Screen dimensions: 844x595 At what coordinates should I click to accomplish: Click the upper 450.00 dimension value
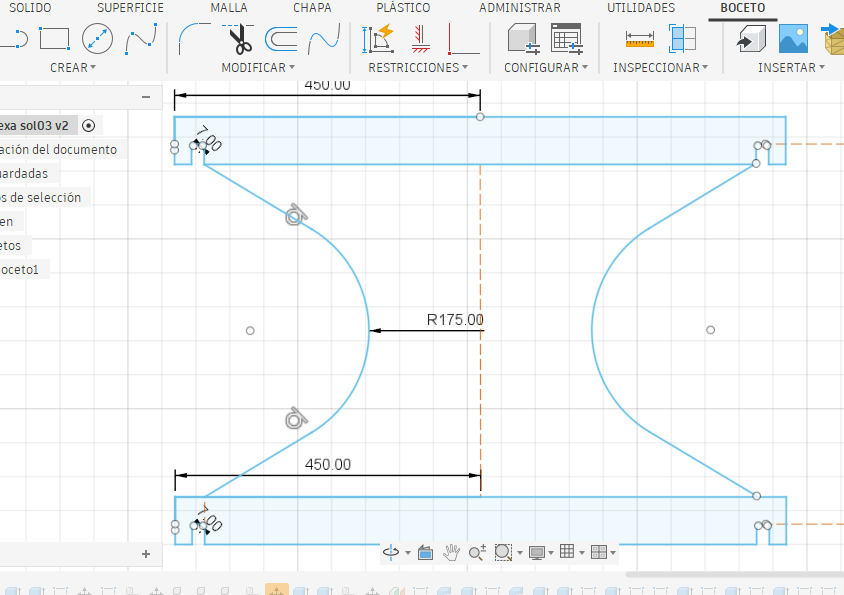(x=327, y=85)
